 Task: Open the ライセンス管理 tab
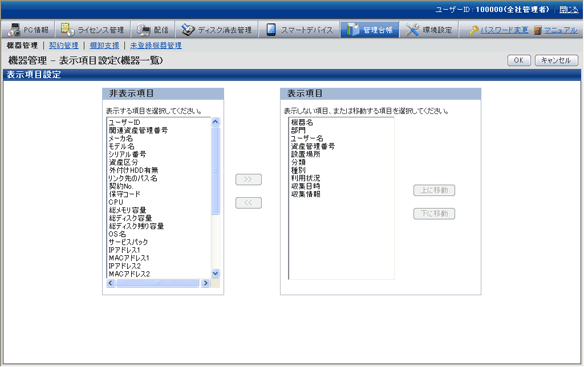tap(93, 29)
